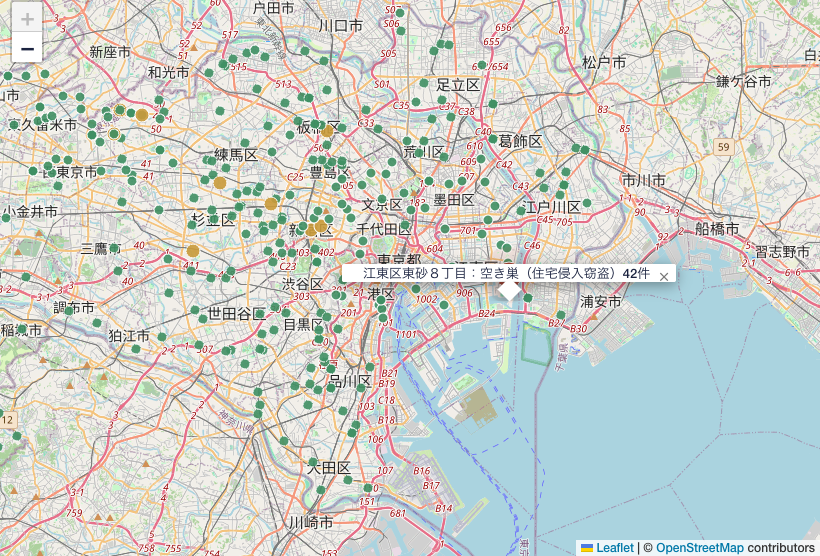
Task: Click the orange marker on 新宿区 label
Action: [320, 226]
